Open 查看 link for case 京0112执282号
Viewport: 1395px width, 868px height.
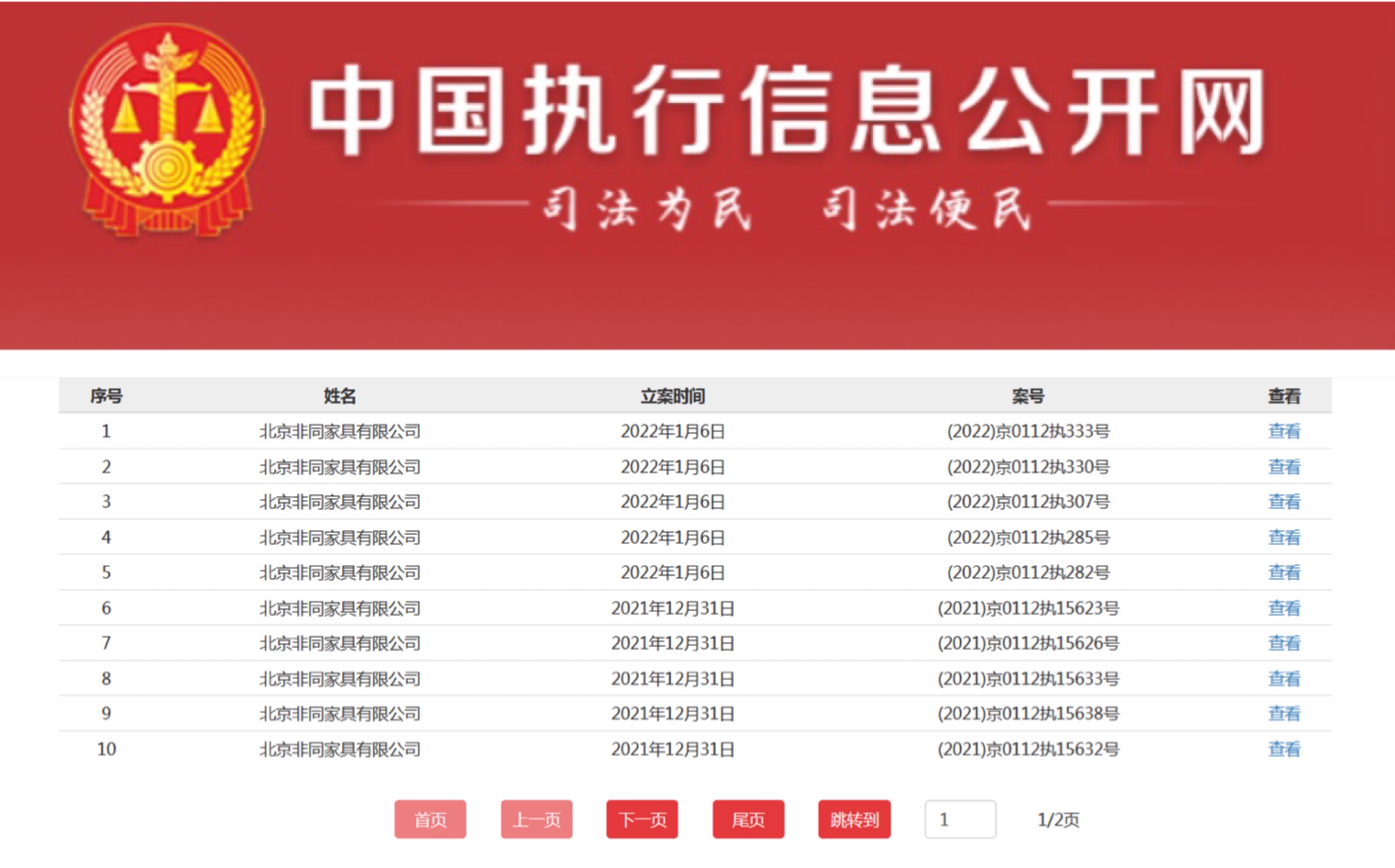[x=1284, y=572]
